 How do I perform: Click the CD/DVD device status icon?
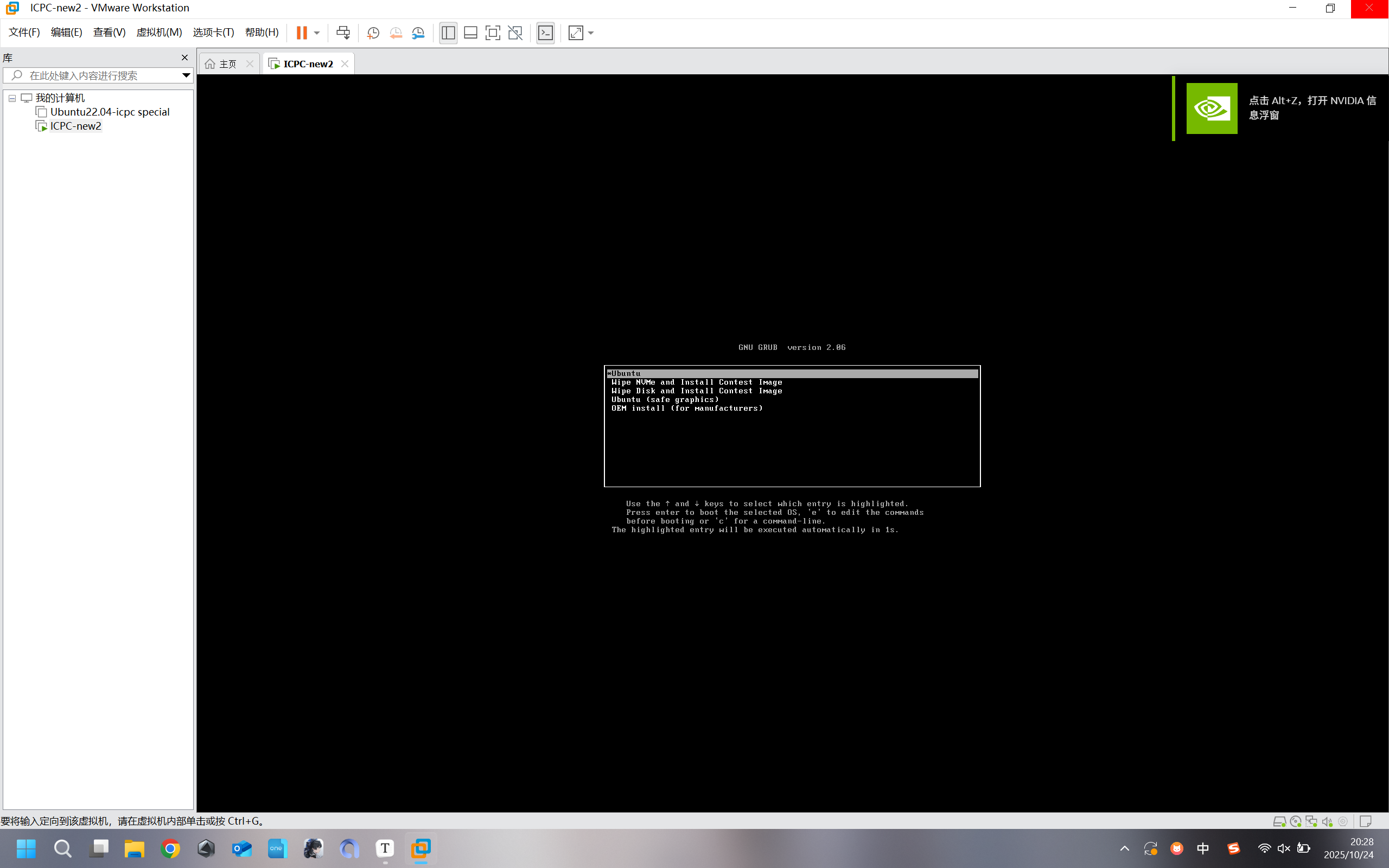(x=1296, y=821)
